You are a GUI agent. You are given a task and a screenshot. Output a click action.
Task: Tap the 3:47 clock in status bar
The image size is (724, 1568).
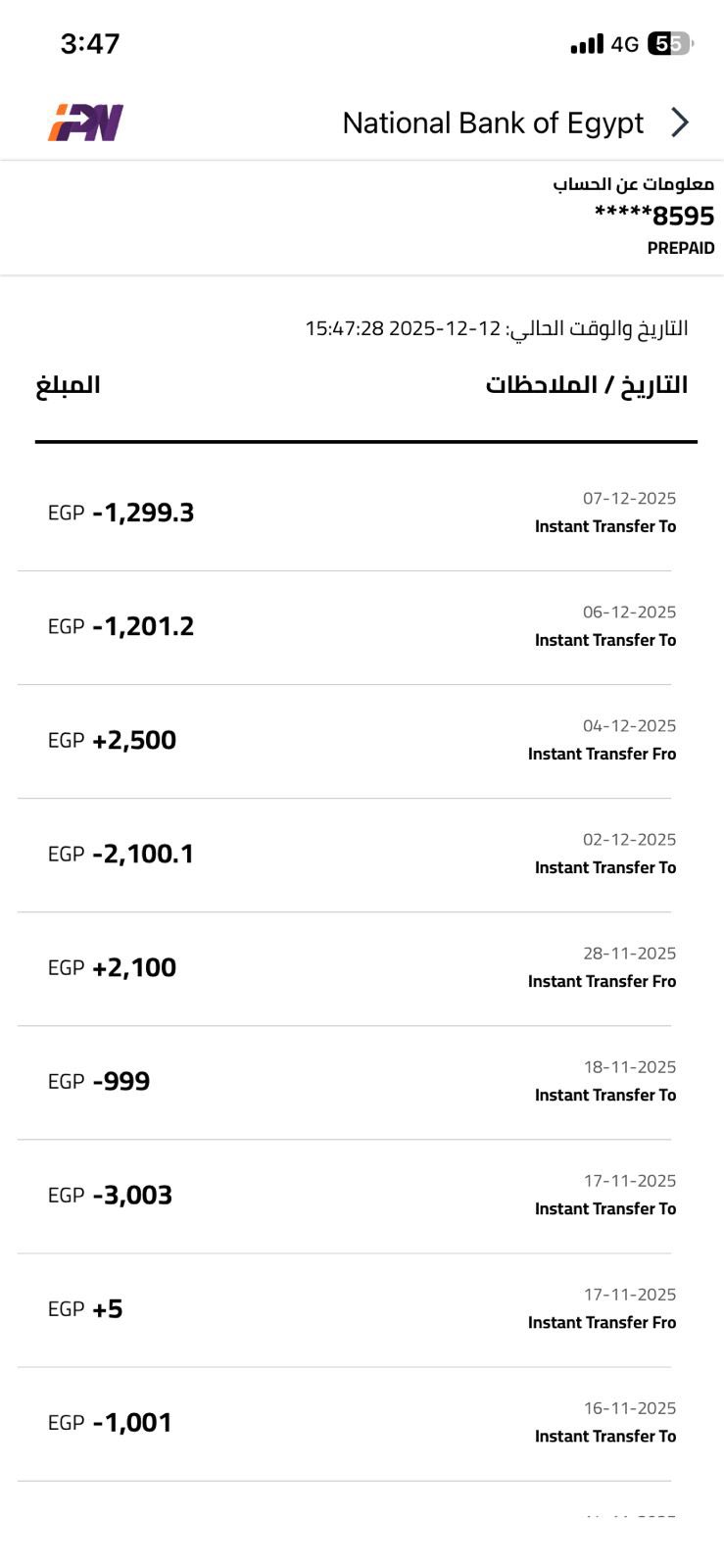pos(90,44)
